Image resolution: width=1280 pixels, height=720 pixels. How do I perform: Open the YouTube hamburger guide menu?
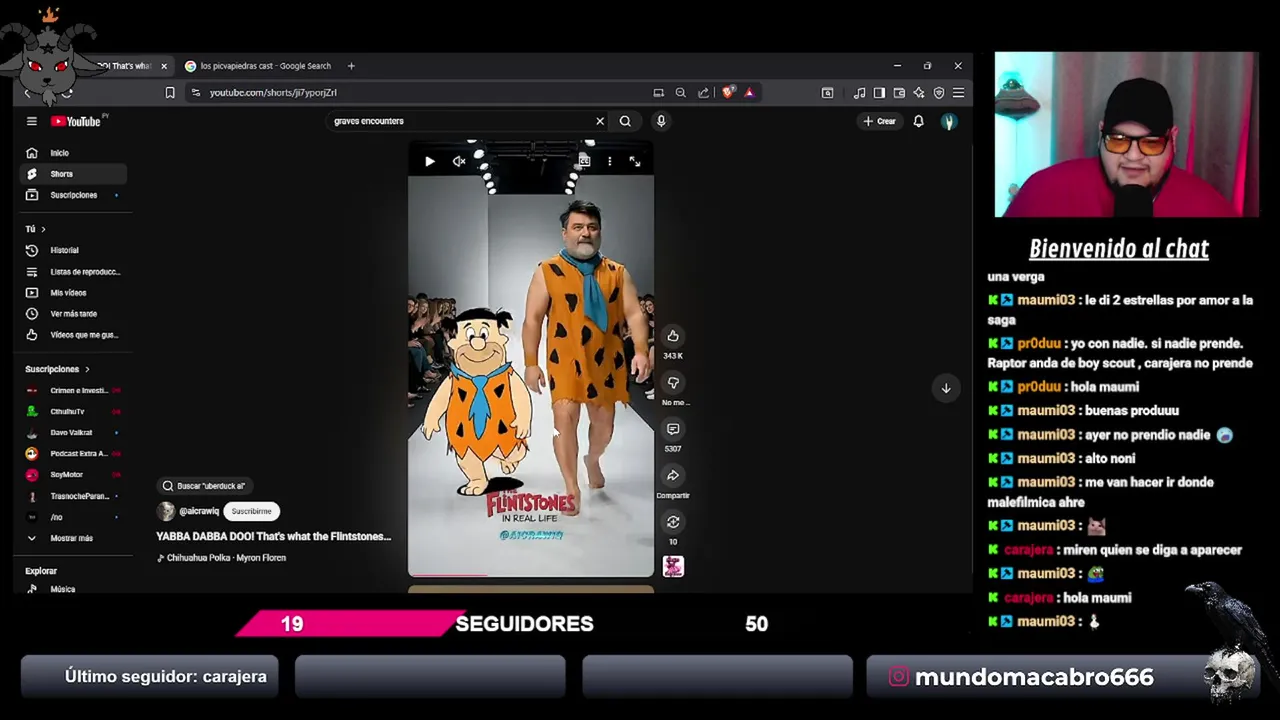[32, 121]
